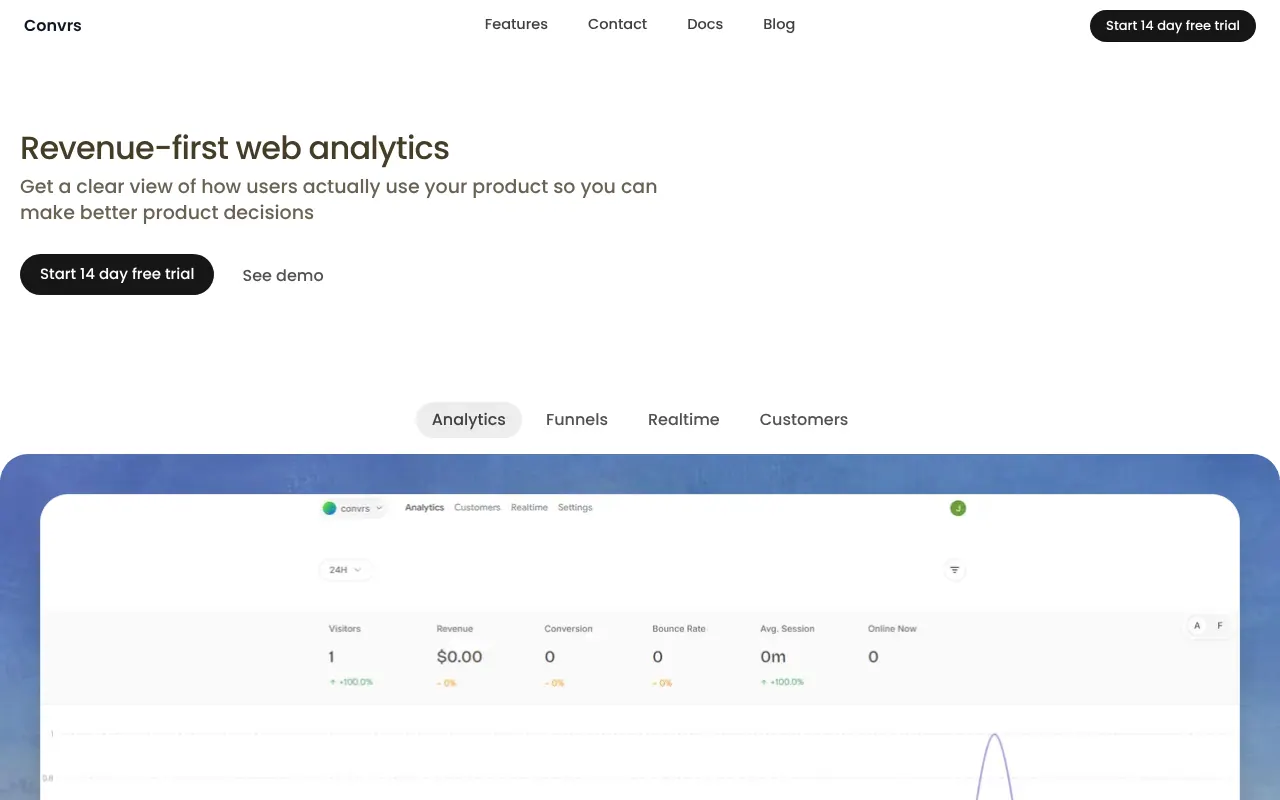Click the Bounce Rate metric

coord(679,656)
